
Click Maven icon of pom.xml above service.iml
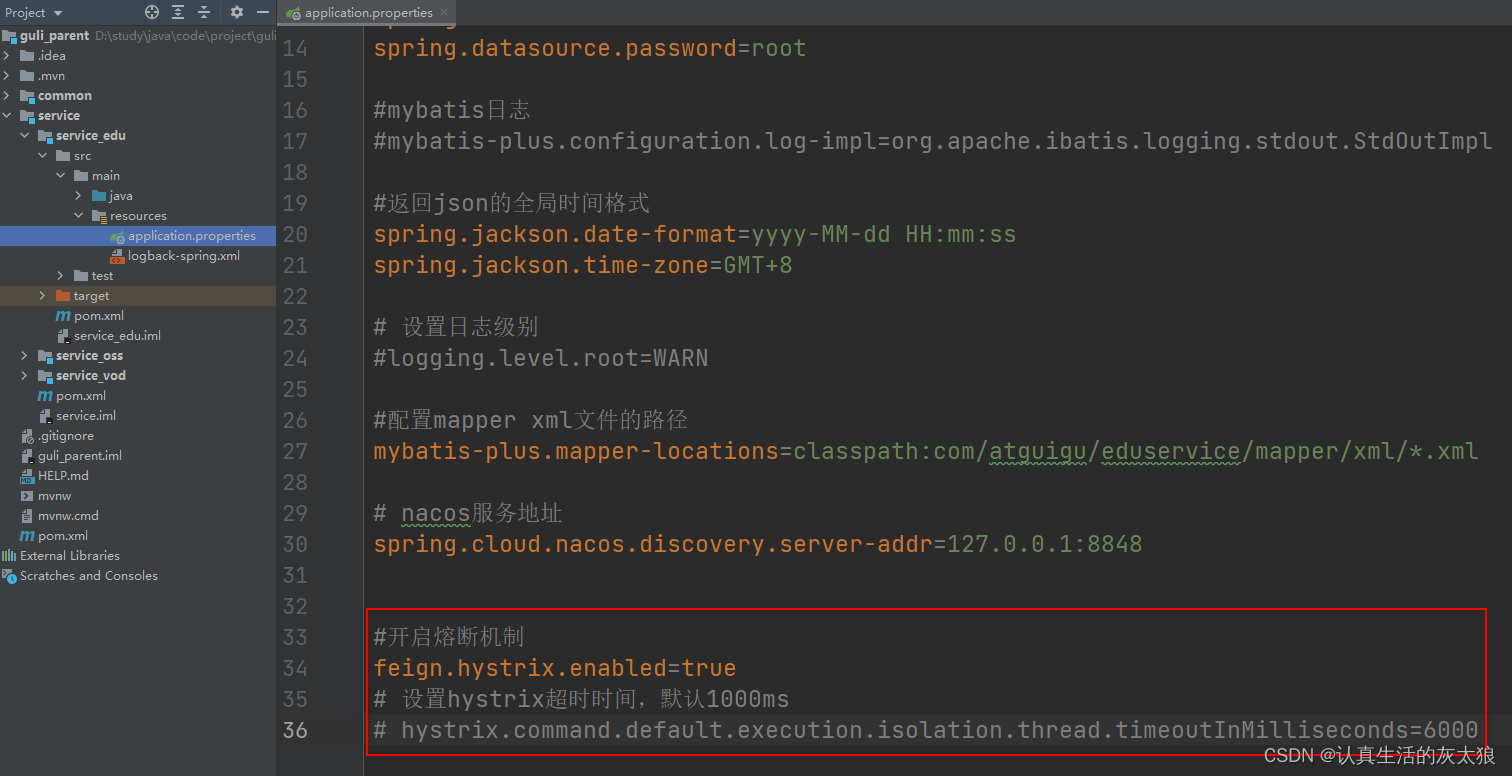[45, 396]
